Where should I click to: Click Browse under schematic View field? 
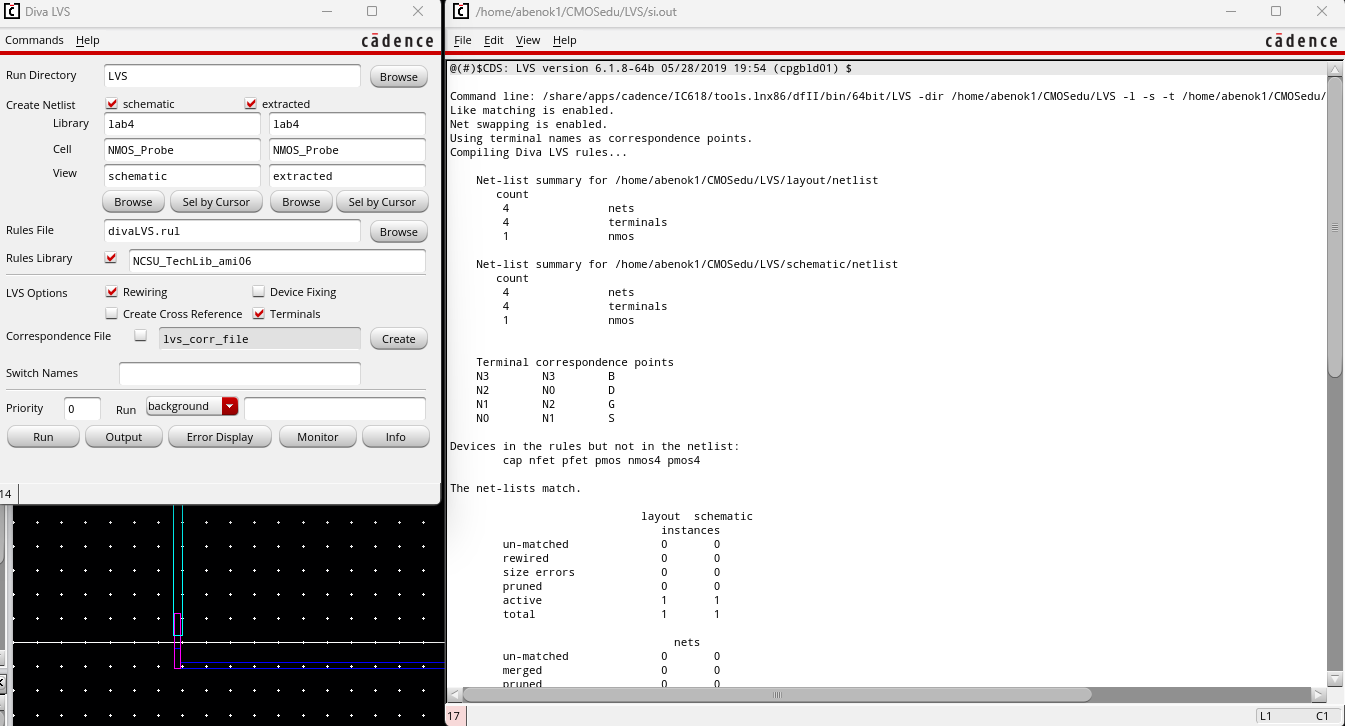click(133, 202)
